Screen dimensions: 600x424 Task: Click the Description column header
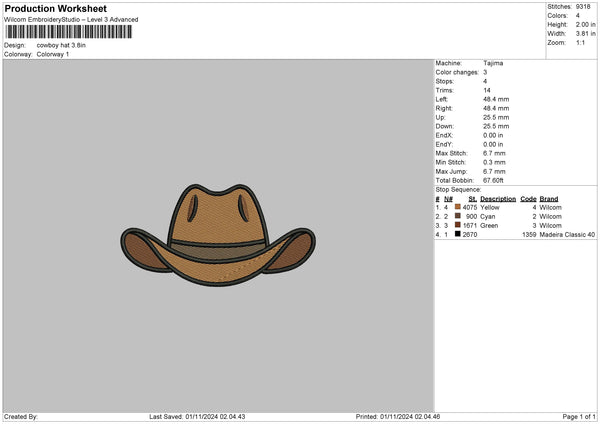click(499, 198)
